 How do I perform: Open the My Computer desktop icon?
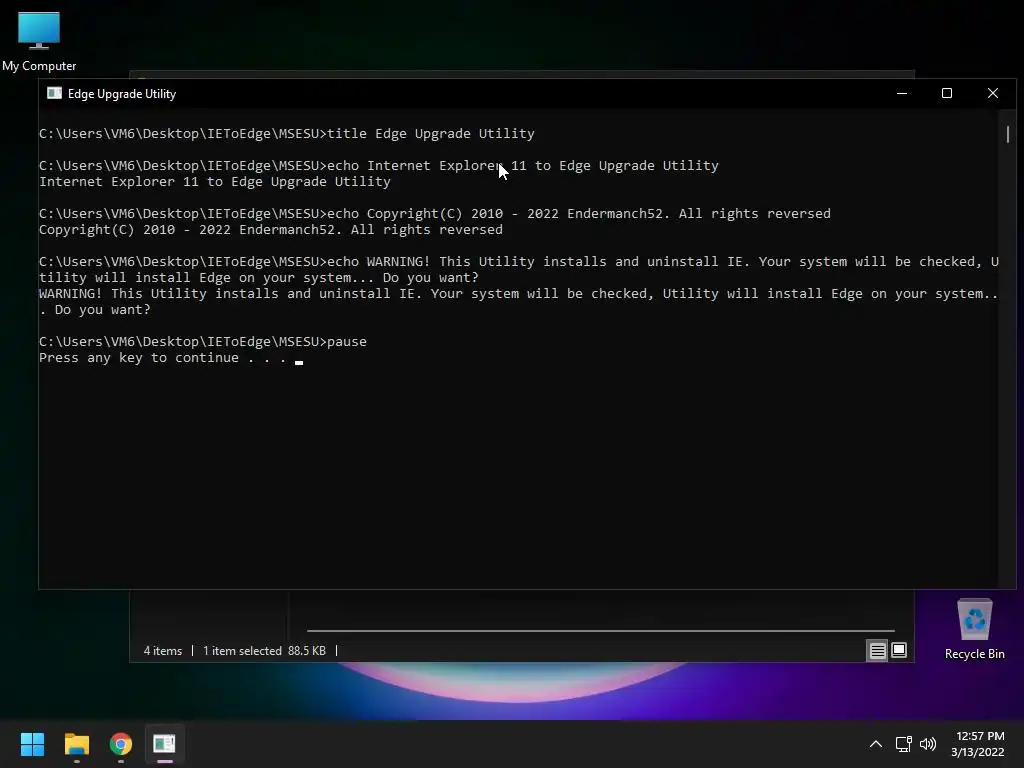pos(39,42)
